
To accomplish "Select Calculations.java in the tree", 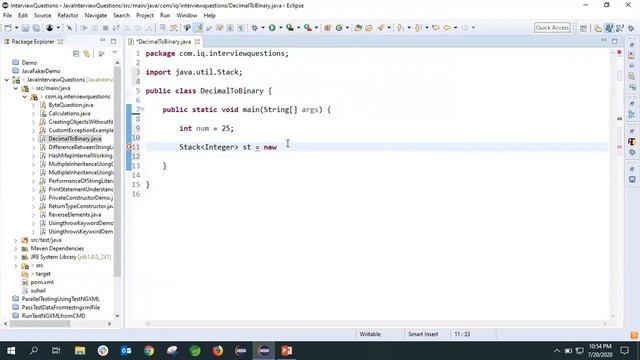I will [x=69, y=113].
